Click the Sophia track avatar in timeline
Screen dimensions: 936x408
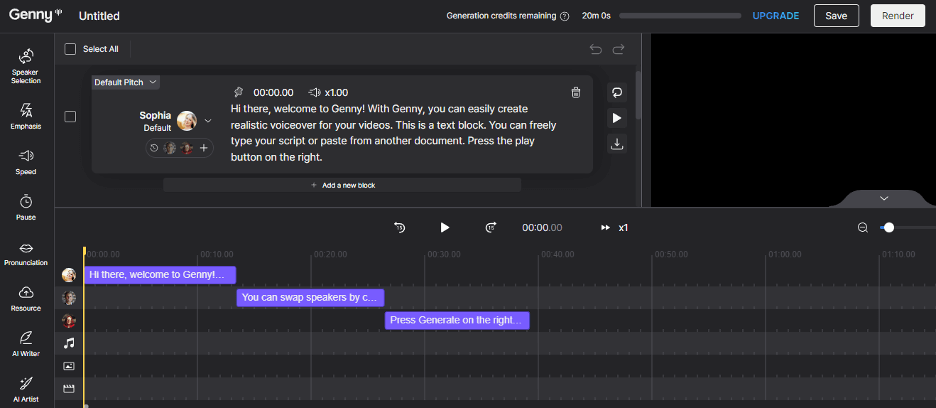(69, 275)
